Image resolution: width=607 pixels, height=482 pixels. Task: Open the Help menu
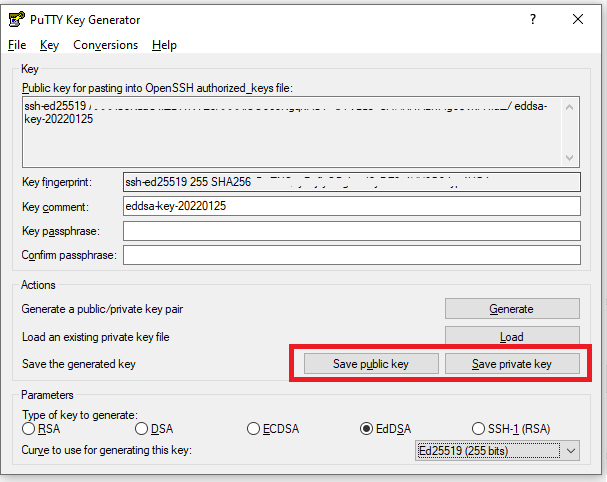coord(164,45)
